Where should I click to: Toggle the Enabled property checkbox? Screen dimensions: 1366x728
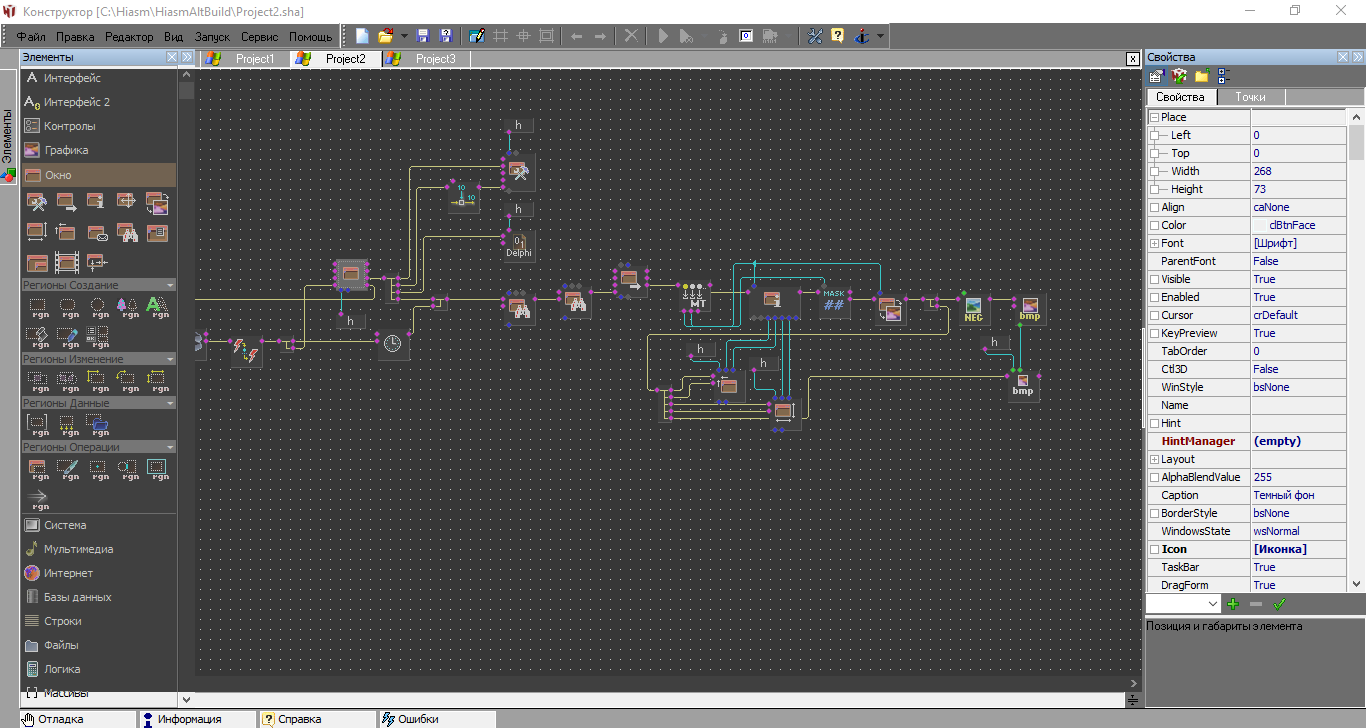1154,297
